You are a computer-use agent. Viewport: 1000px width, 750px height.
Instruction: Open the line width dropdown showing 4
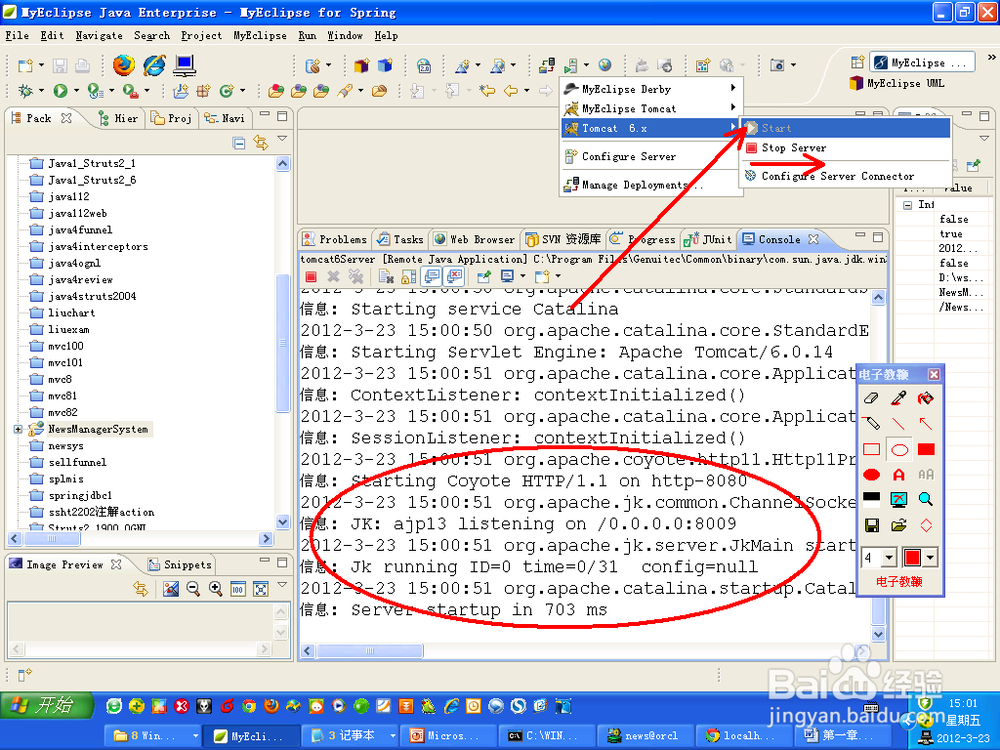(889, 558)
